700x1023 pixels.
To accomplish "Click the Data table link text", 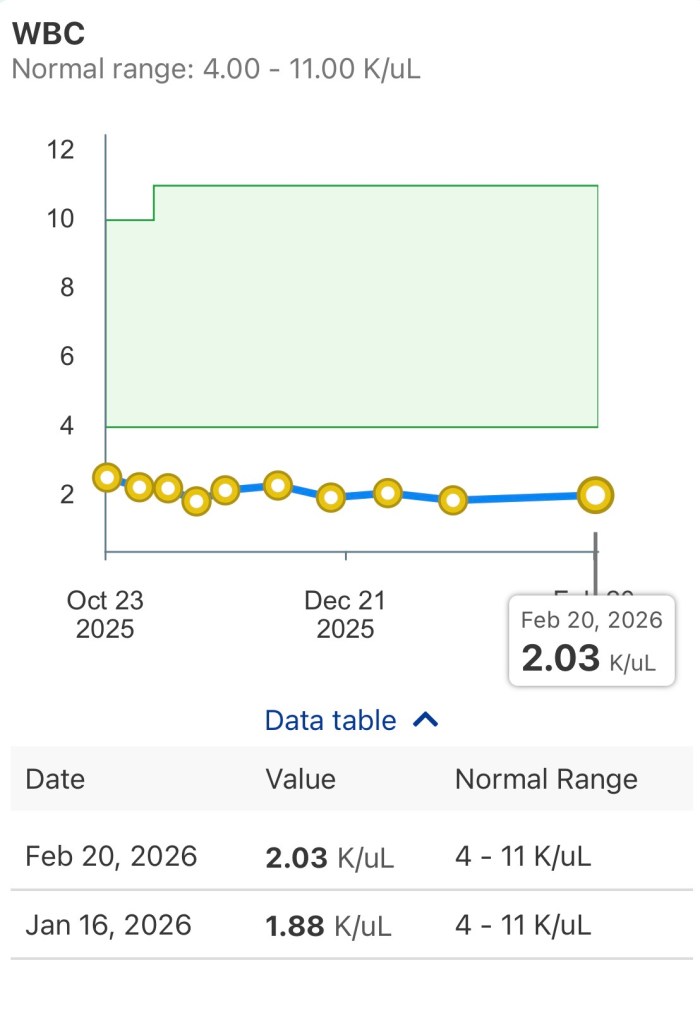I will (331, 720).
